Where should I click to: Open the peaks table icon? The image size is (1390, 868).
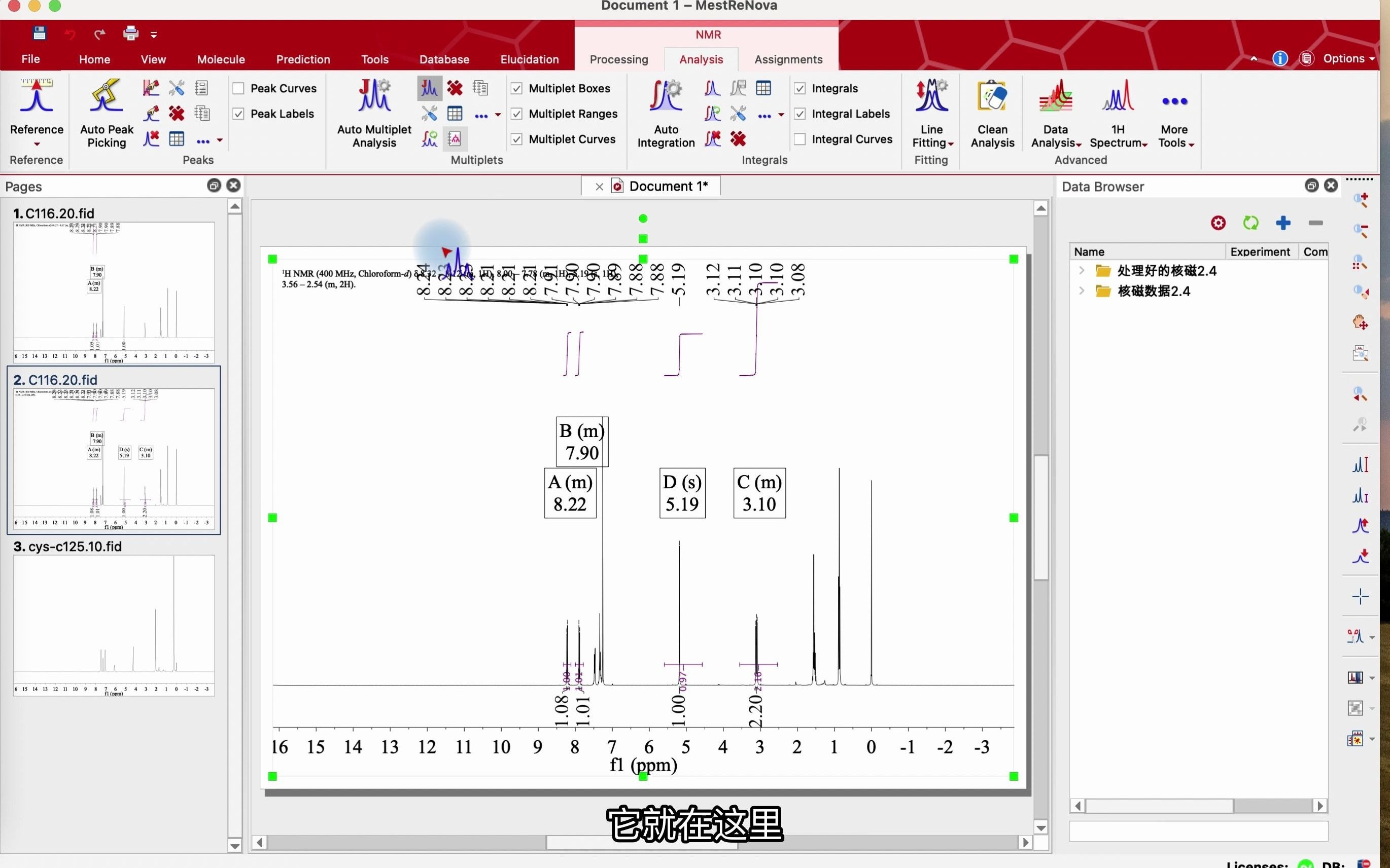pyautogui.click(x=177, y=139)
